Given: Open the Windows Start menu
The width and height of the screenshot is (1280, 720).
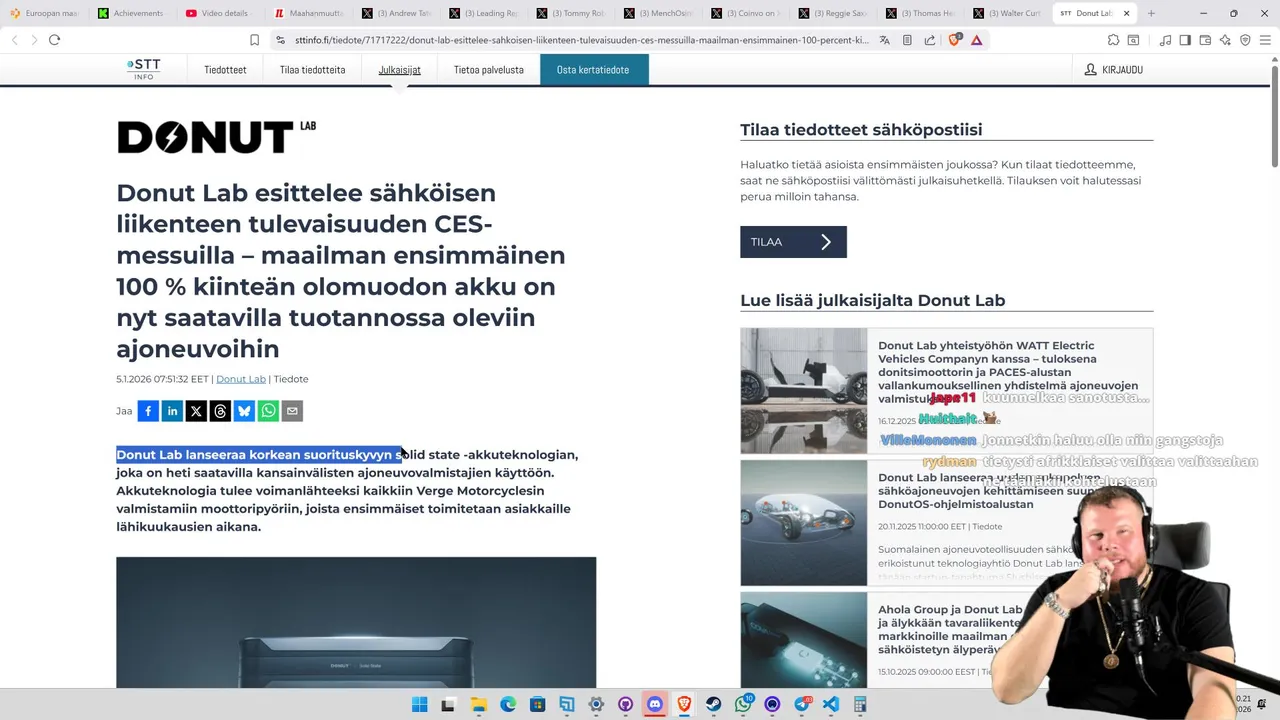Looking at the screenshot, I should tap(420, 704).
